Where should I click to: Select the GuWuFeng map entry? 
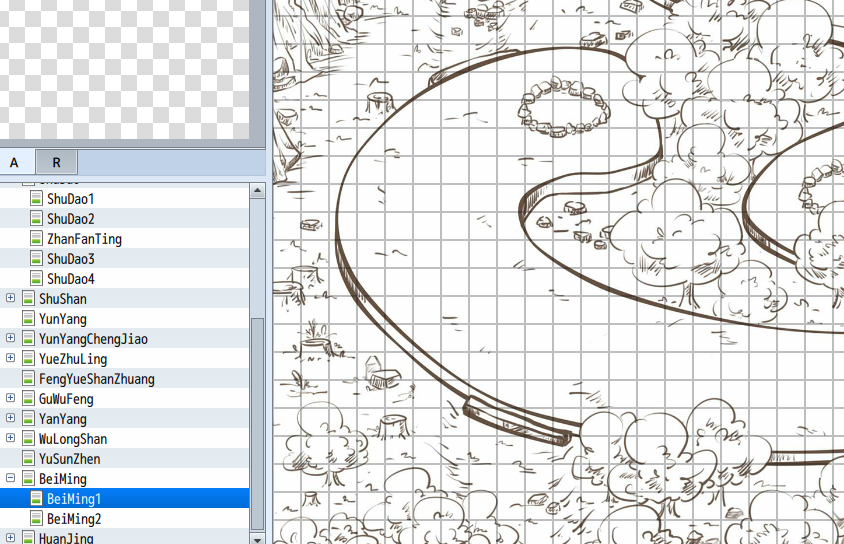pyautogui.click(x=66, y=399)
